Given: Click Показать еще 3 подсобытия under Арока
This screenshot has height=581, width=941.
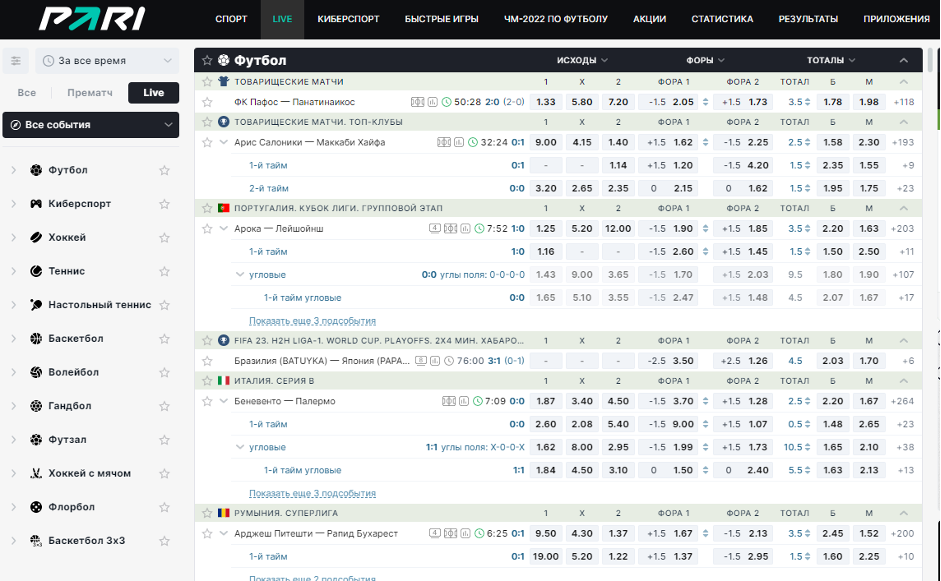Looking at the screenshot, I should 312,321.
